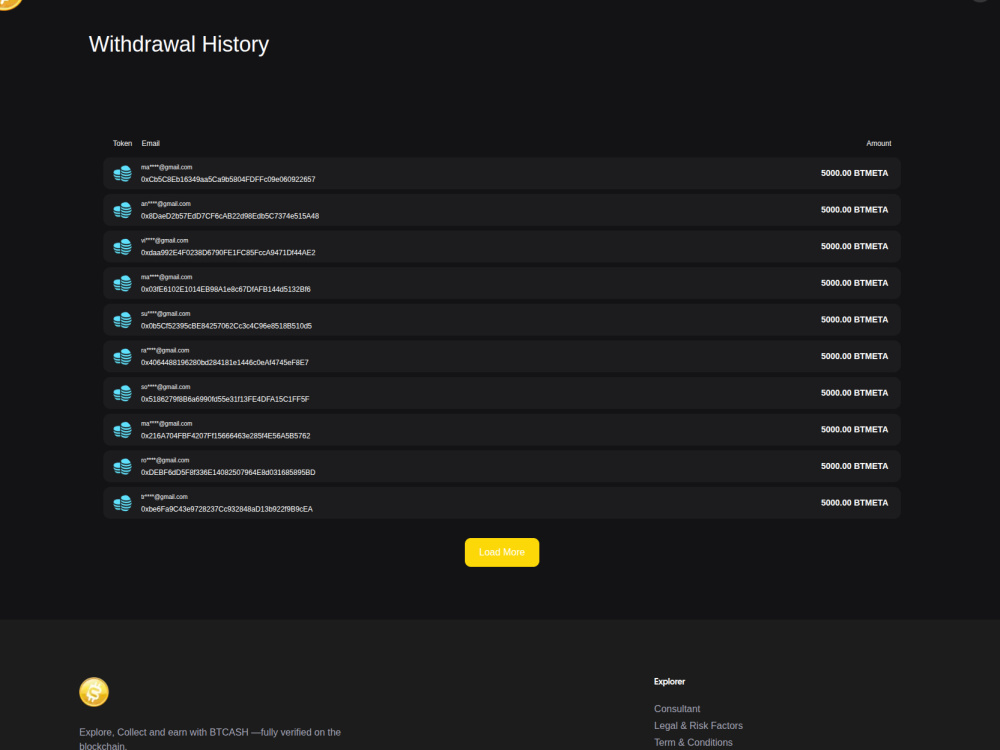Select wallet address starting 0x5186279f8B6a
Viewport: 1000px width, 750px height.
[225, 400]
